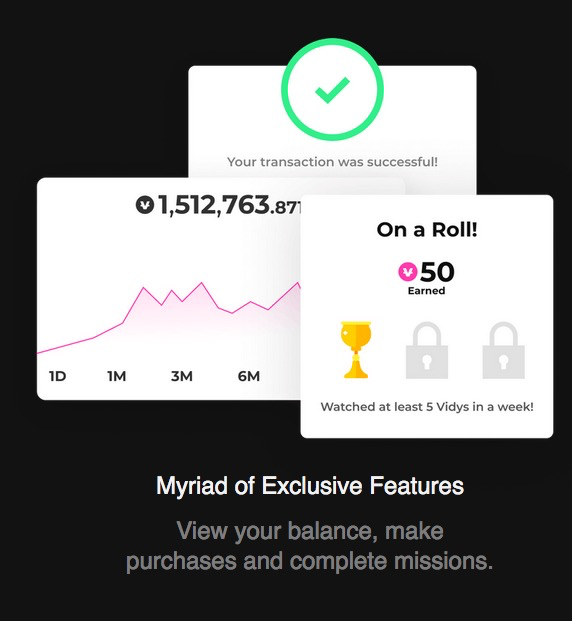Click the 50 Earned reward amount

(437, 272)
